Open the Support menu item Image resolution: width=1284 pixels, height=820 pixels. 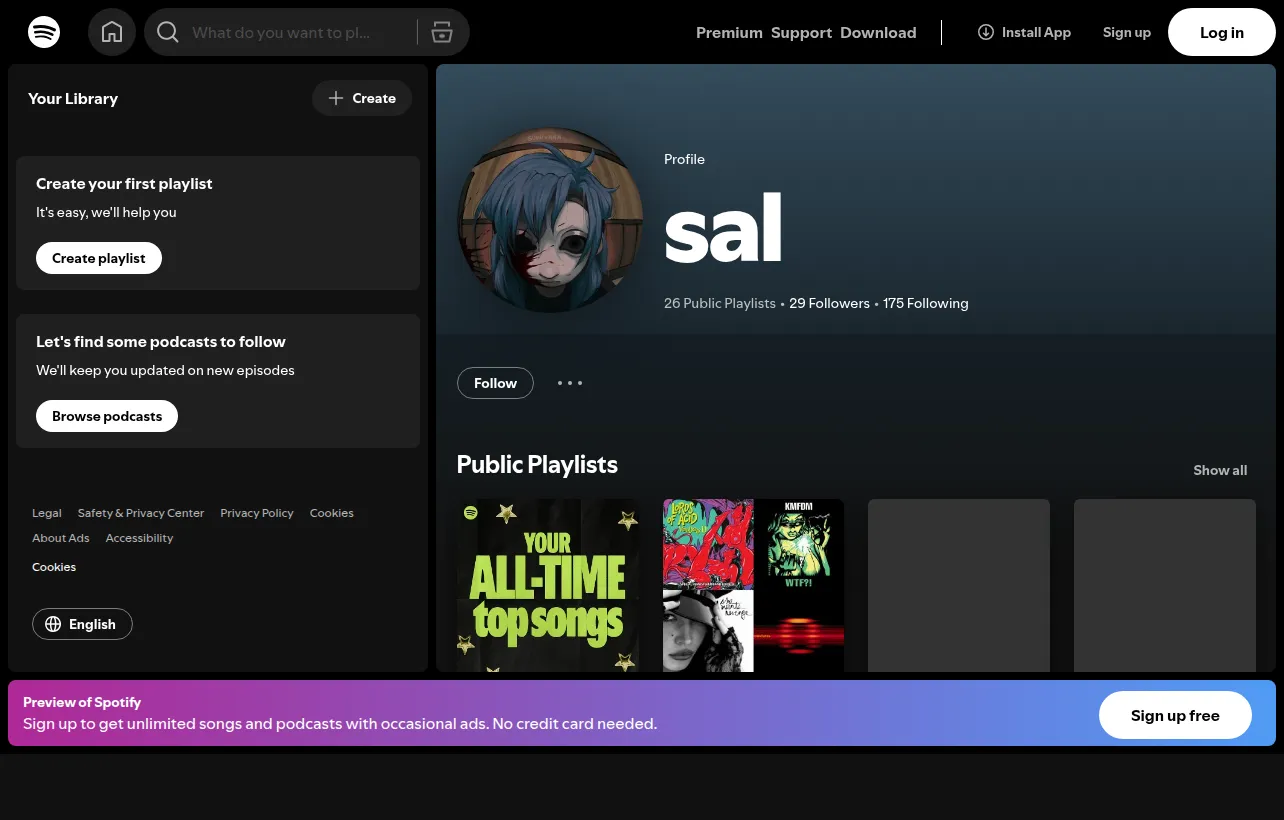pyautogui.click(x=801, y=32)
